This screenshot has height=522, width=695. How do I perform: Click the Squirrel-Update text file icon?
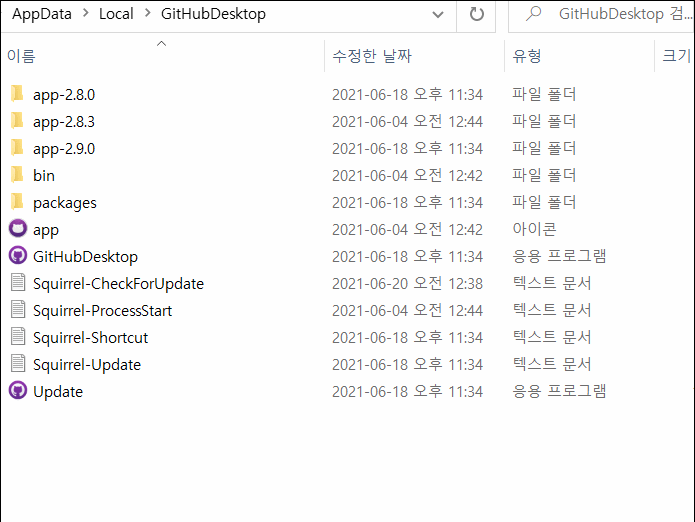18,364
